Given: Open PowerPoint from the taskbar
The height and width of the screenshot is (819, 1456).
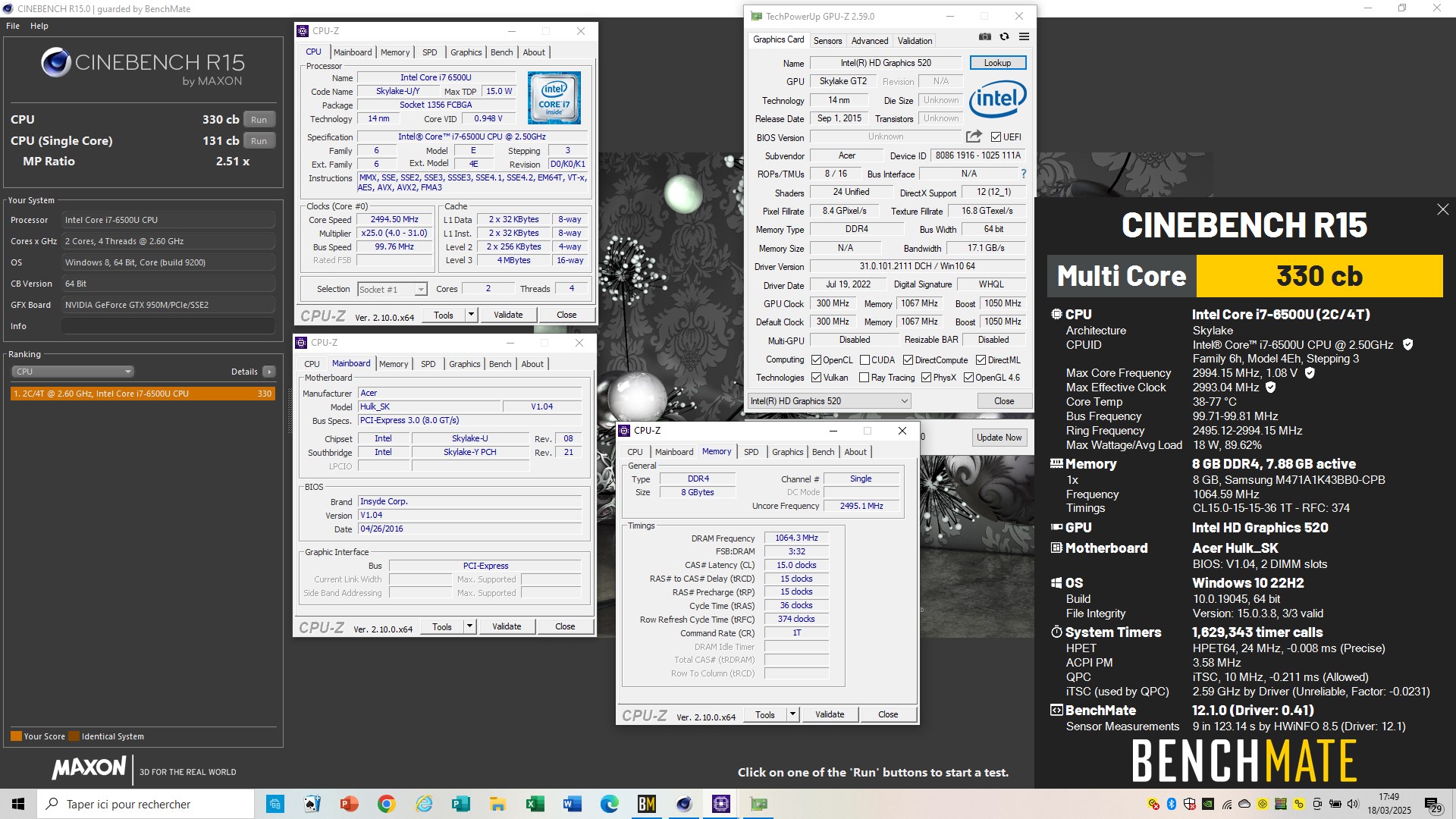Looking at the screenshot, I should click(349, 804).
